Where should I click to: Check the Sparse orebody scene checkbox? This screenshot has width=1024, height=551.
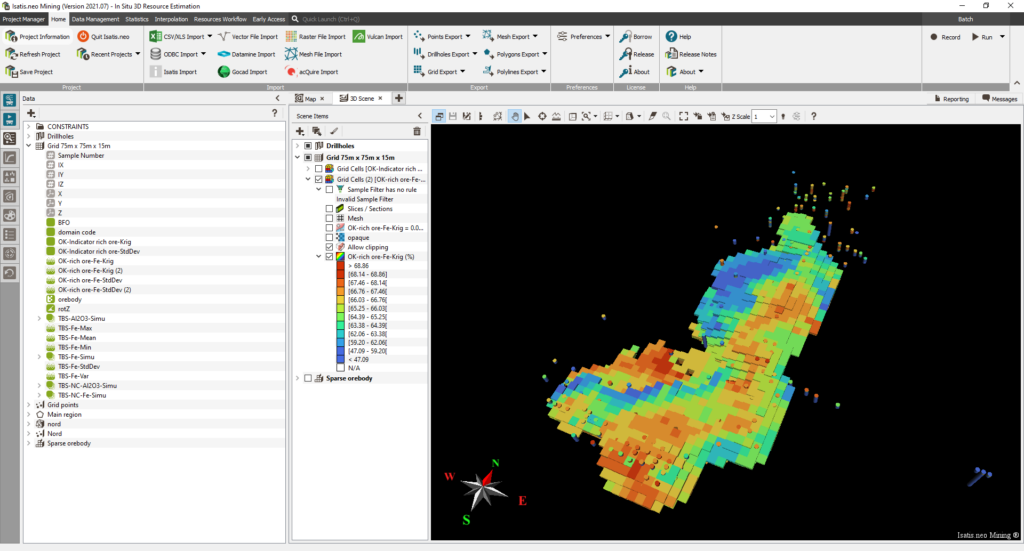pyautogui.click(x=308, y=378)
